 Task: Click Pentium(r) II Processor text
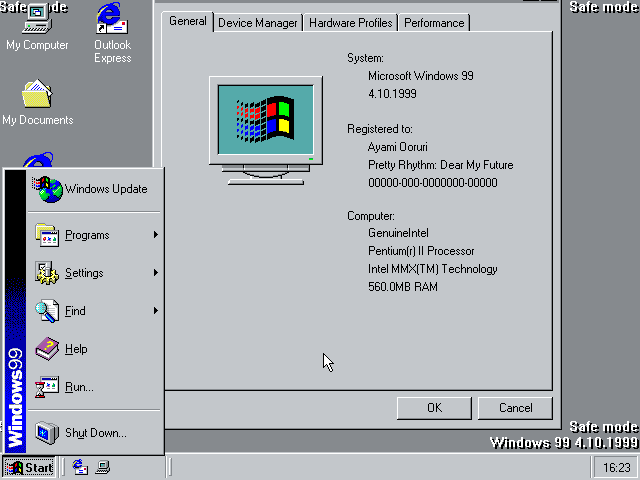click(x=421, y=251)
